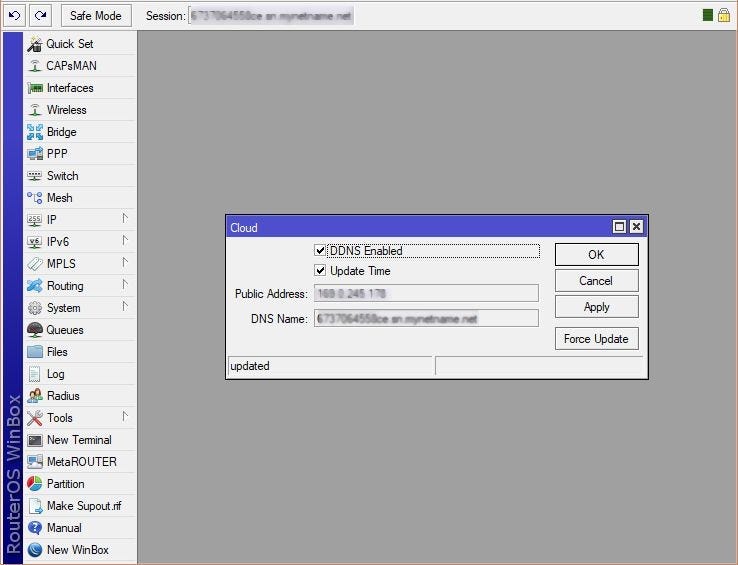Expand the MPLS submenu arrow
Viewport: 738px width, 565px height.
click(125, 262)
